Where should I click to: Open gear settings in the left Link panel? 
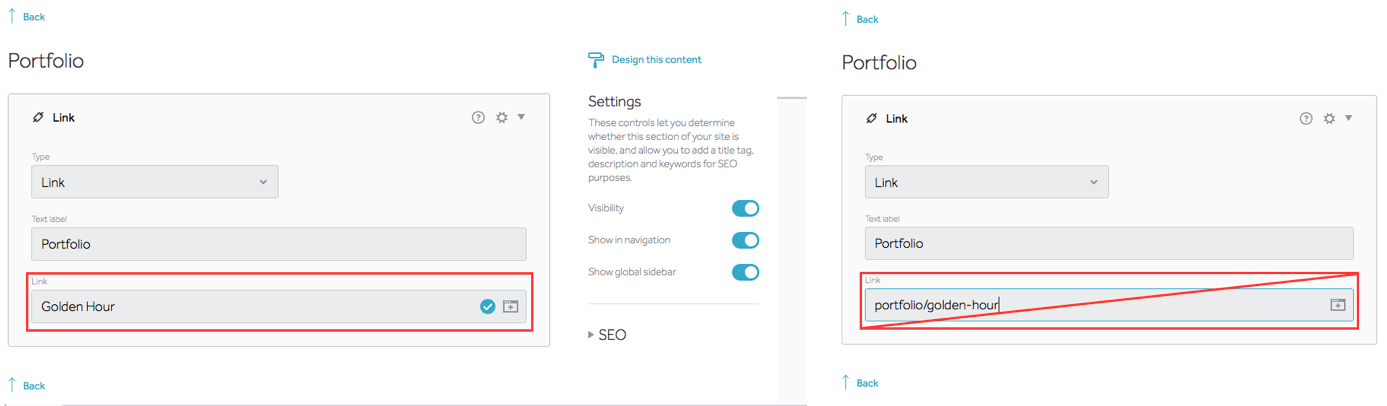pyautogui.click(x=502, y=118)
